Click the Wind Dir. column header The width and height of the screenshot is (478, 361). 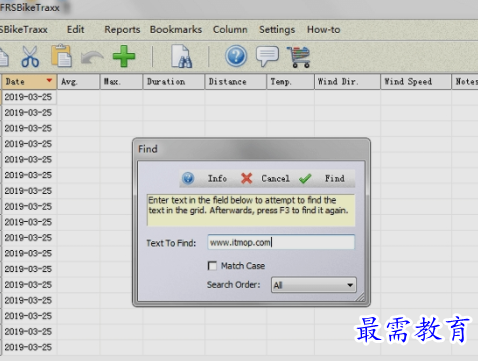[347, 82]
